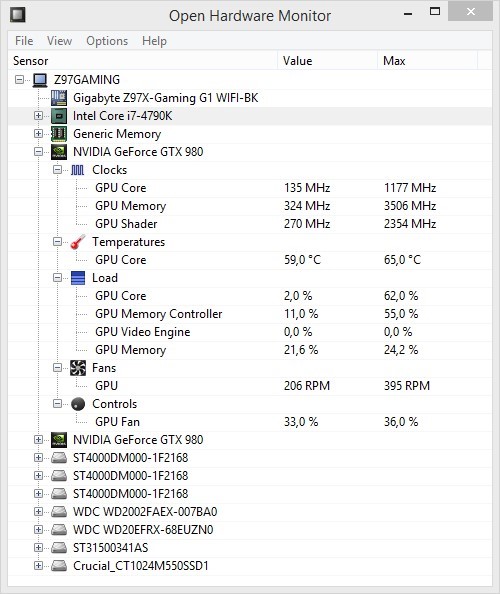Click the blue Load bars icon
Screen dimensions: 500x594
click(x=78, y=278)
